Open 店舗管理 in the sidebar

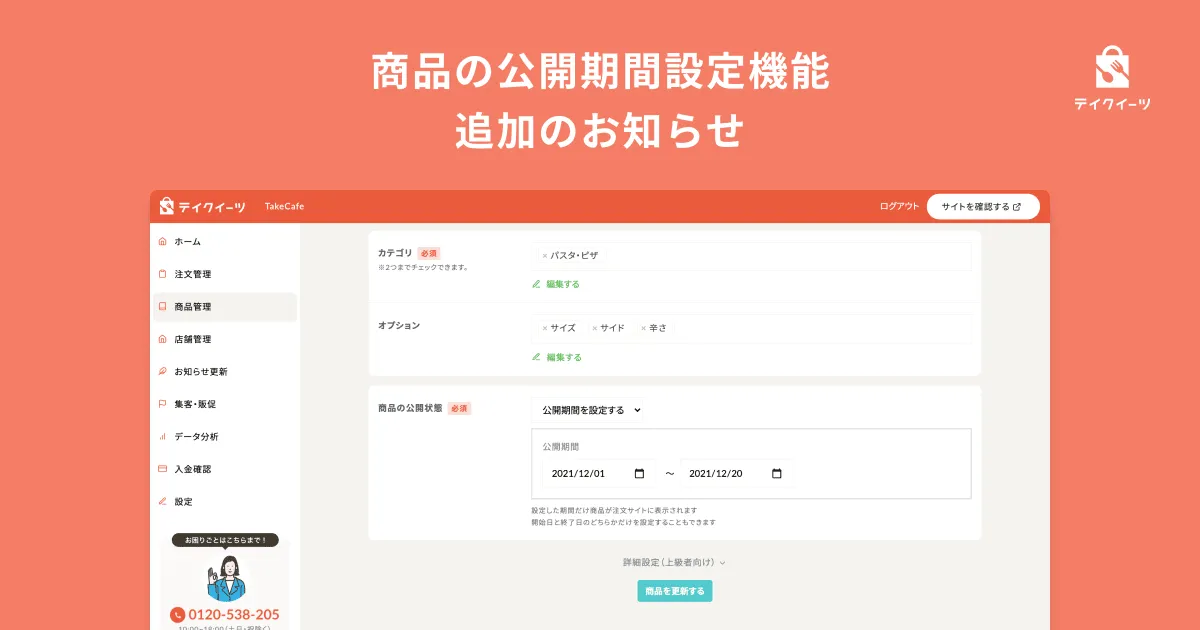[x=192, y=339]
